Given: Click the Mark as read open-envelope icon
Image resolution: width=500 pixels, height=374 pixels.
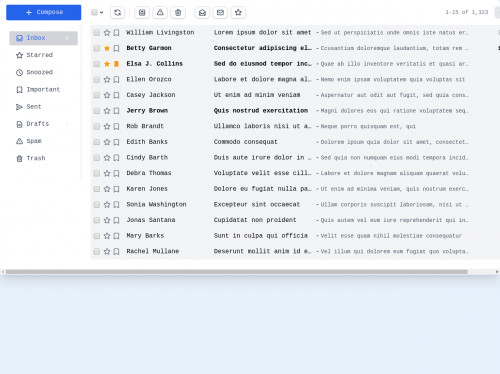Looking at the screenshot, I should [202, 12].
